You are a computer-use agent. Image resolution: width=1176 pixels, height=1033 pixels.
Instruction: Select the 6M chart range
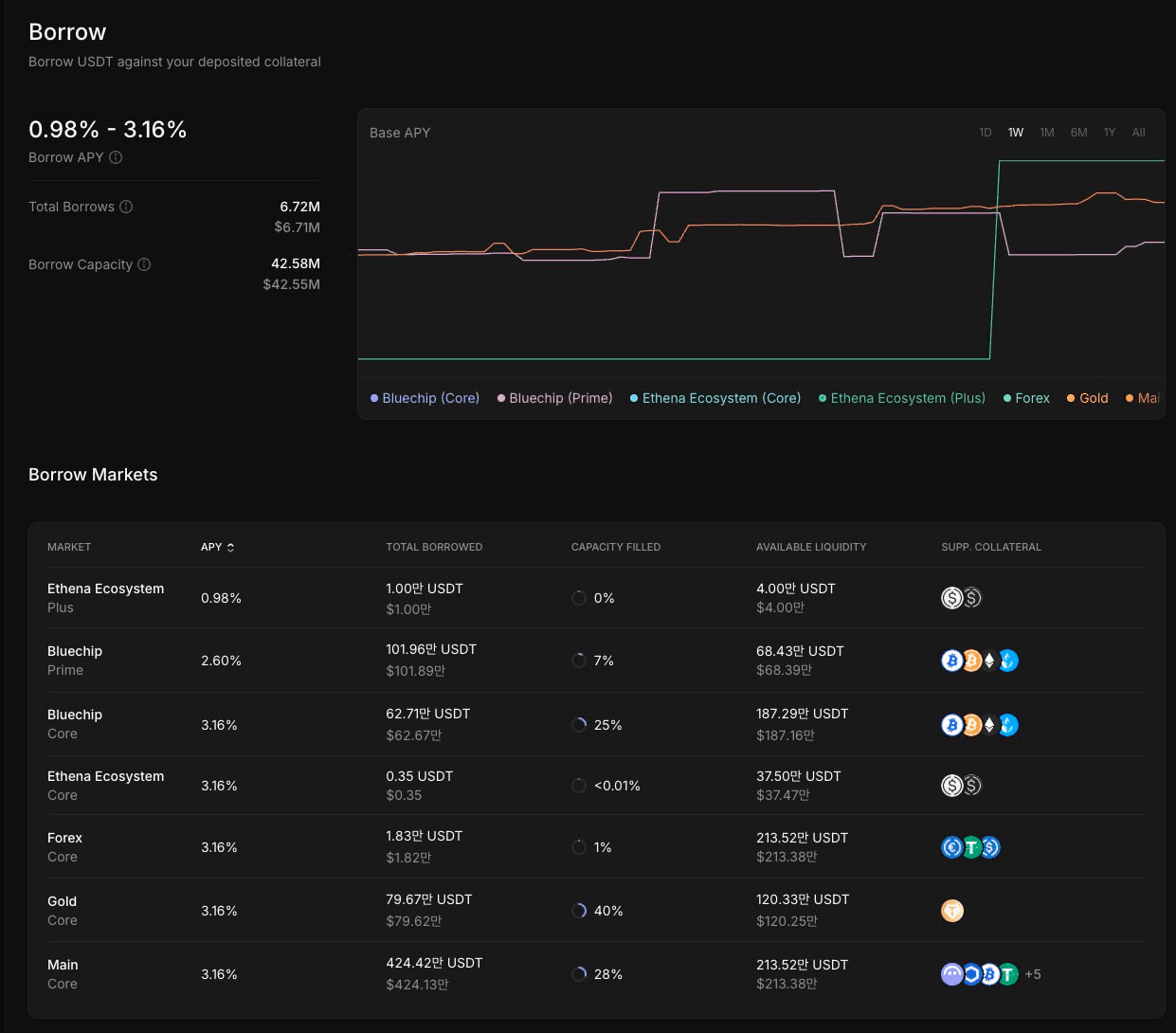pos(1078,133)
